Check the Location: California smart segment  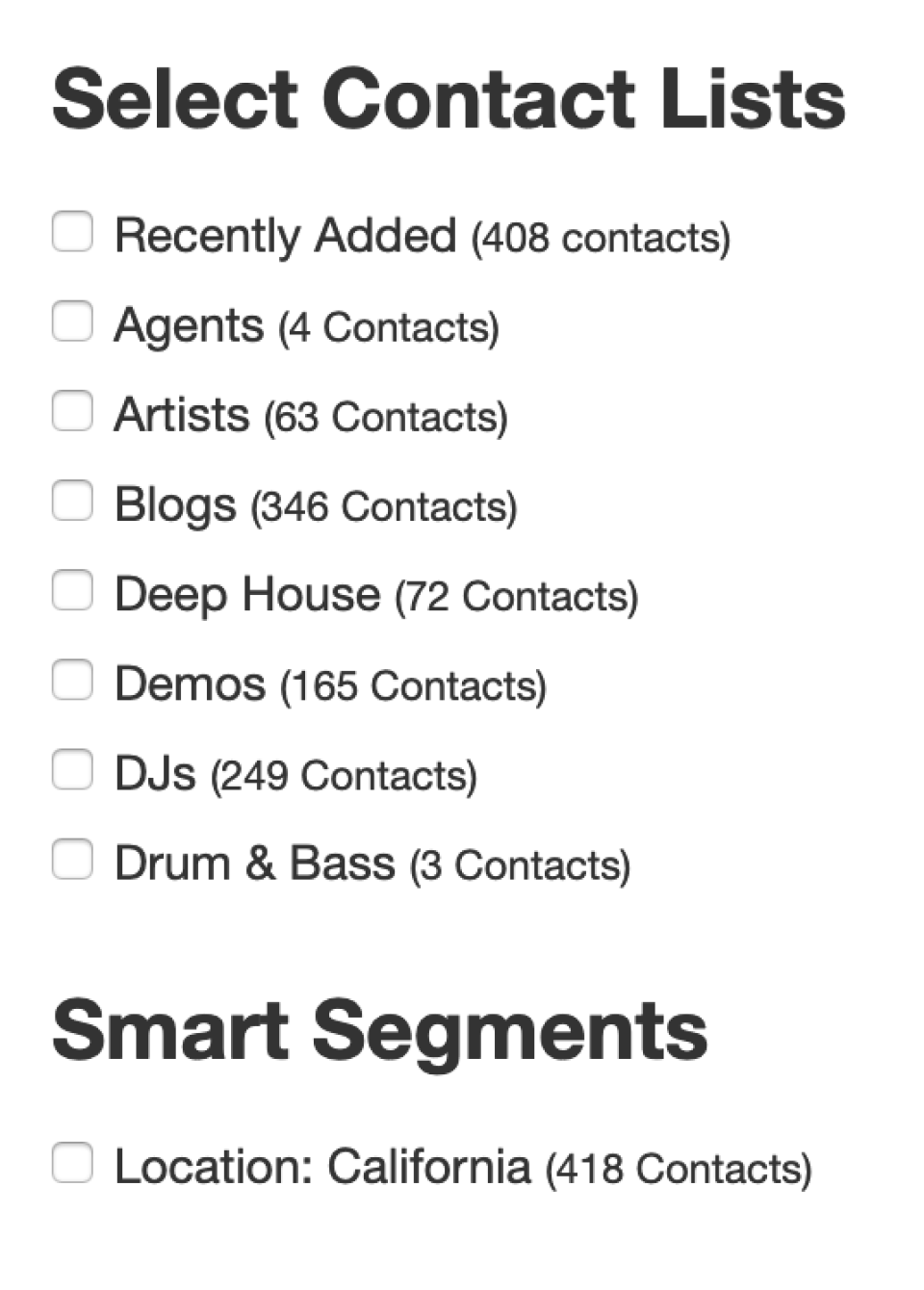point(72,1163)
